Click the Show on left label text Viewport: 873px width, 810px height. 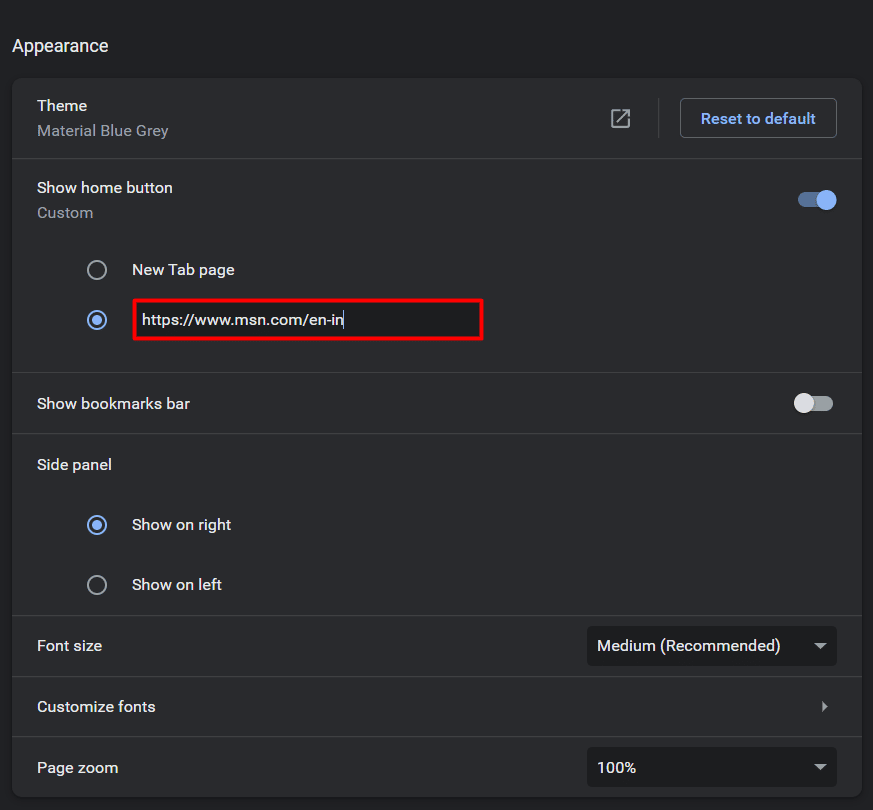tap(176, 585)
